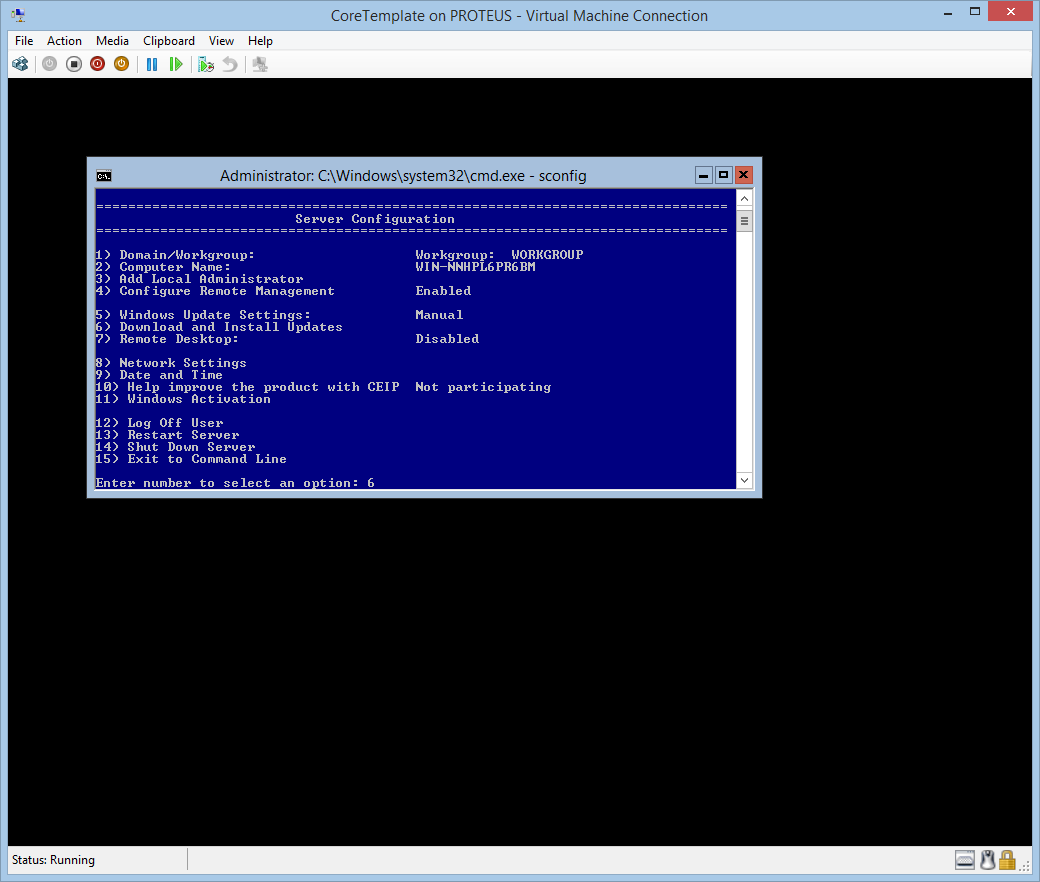Click the cmd.exe window system menu icon

(104, 176)
